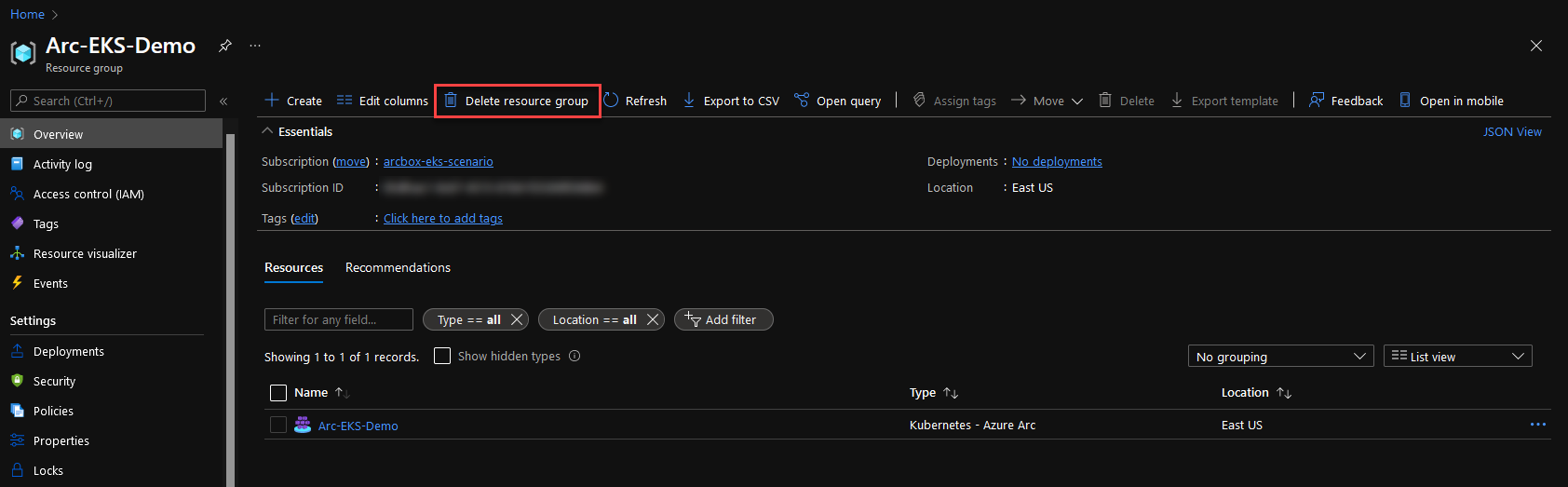1568x487 pixels.
Task: Remove the Location filter
Action: 653,319
